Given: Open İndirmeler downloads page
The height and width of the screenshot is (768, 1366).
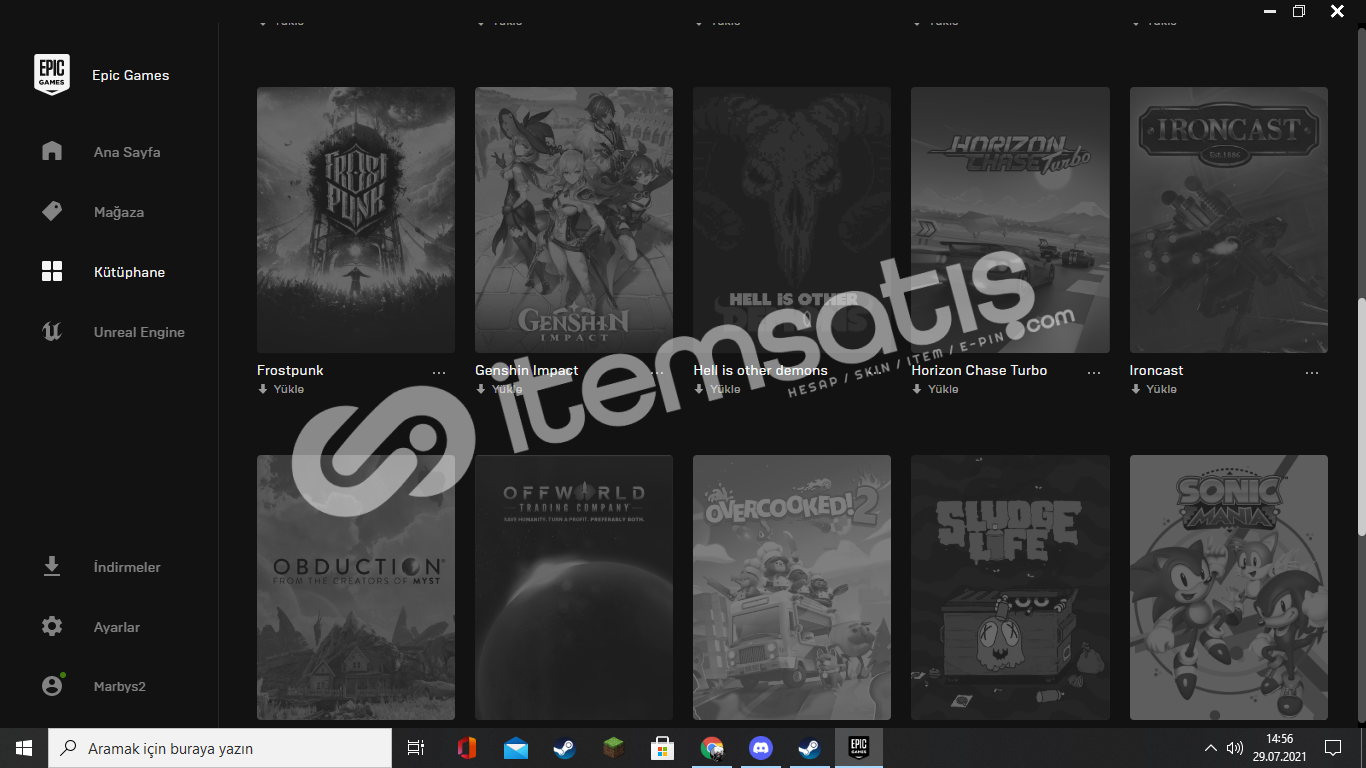Looking at the screenshot, I should click(x=127, y=567).
